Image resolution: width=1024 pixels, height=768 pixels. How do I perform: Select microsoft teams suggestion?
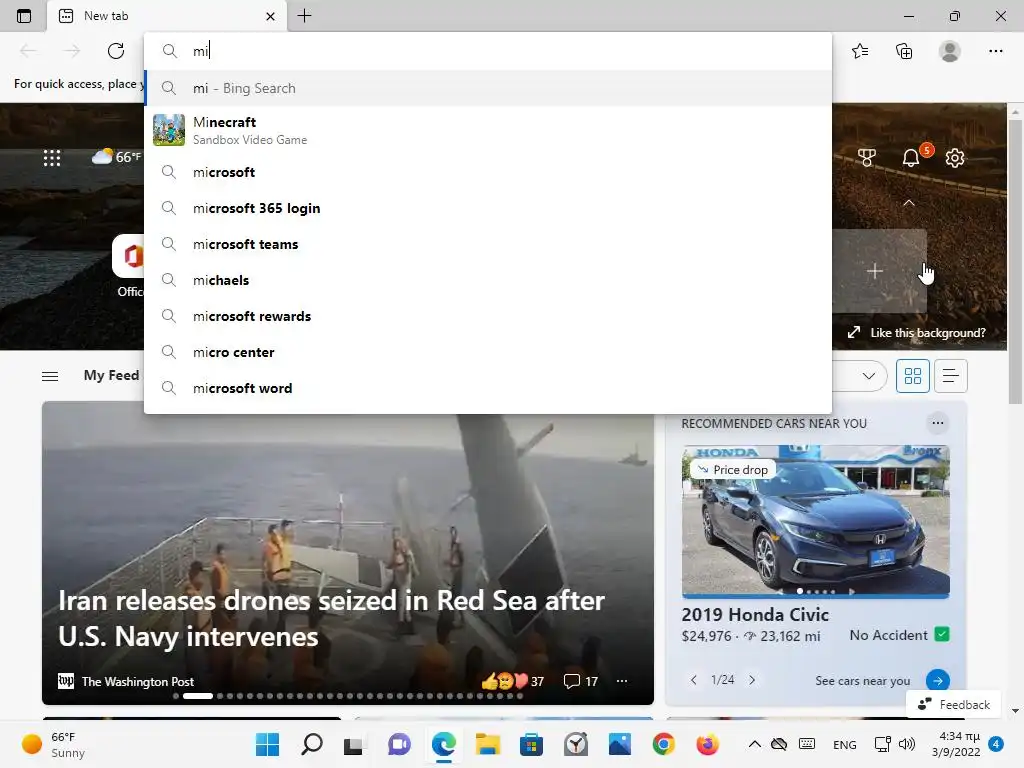click(x=488, y=244)
